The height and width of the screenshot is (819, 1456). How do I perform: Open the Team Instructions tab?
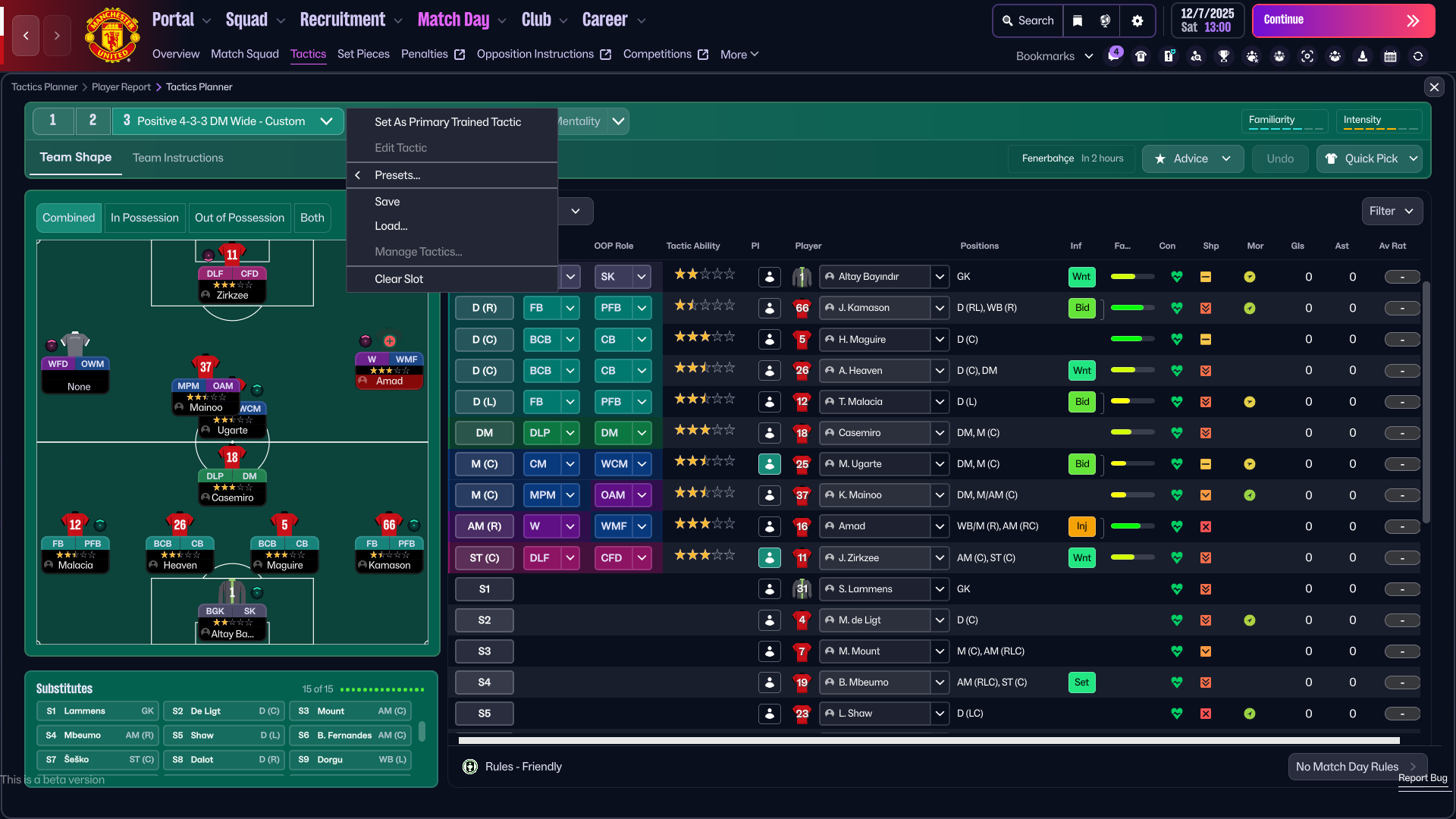178,158
